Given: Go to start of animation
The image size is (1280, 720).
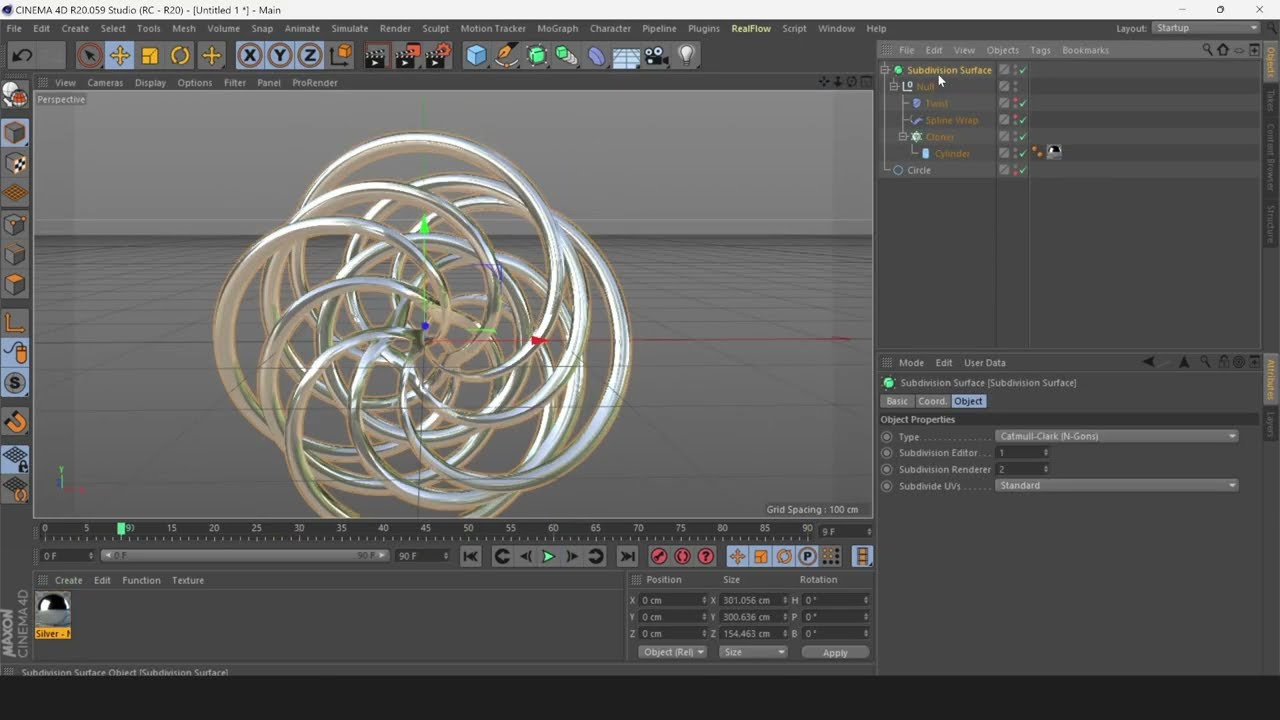Looking at the screenshot, I should click(x=470, y=556).
